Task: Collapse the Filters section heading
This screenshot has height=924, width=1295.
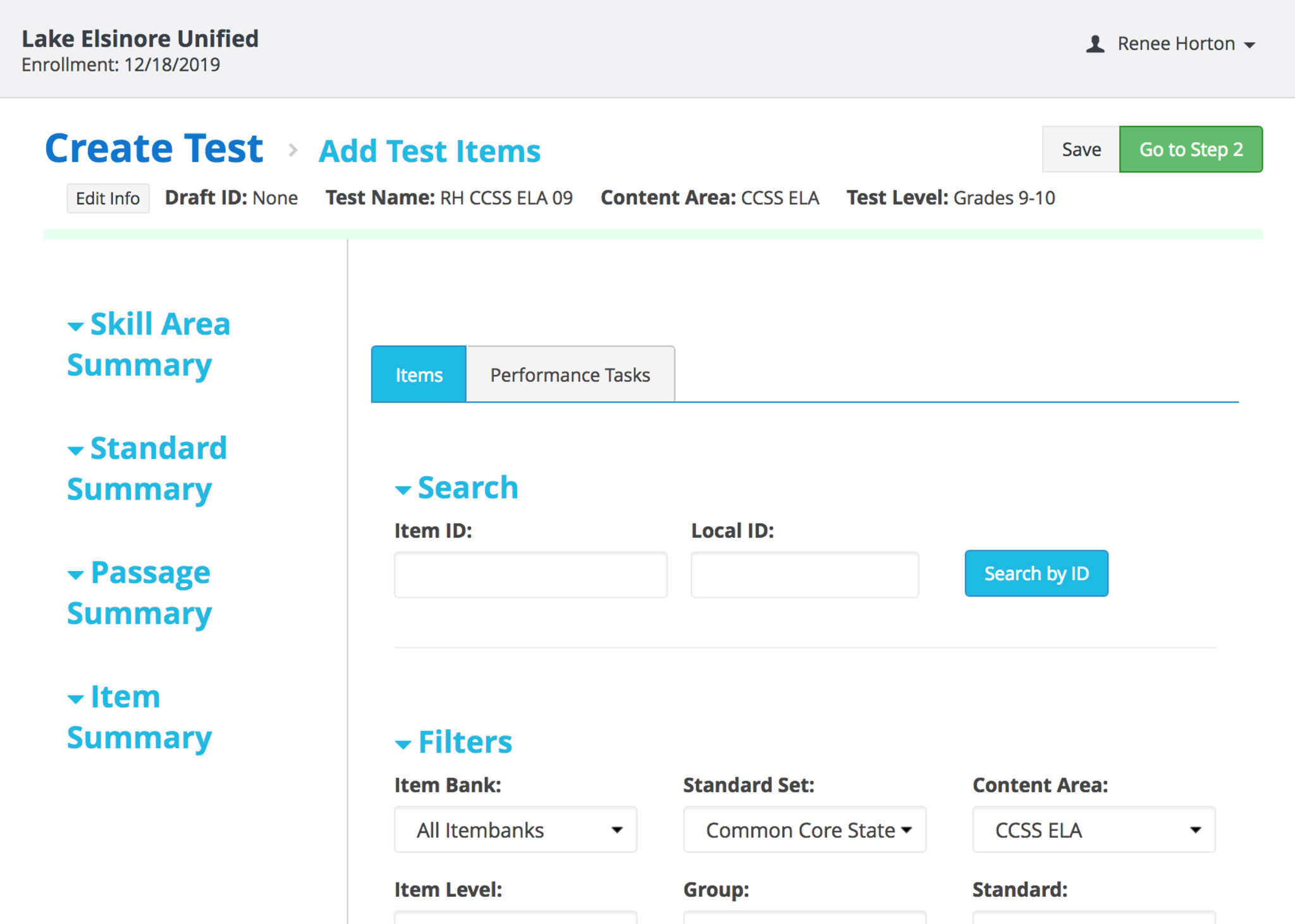Action: tap(403, 744)
